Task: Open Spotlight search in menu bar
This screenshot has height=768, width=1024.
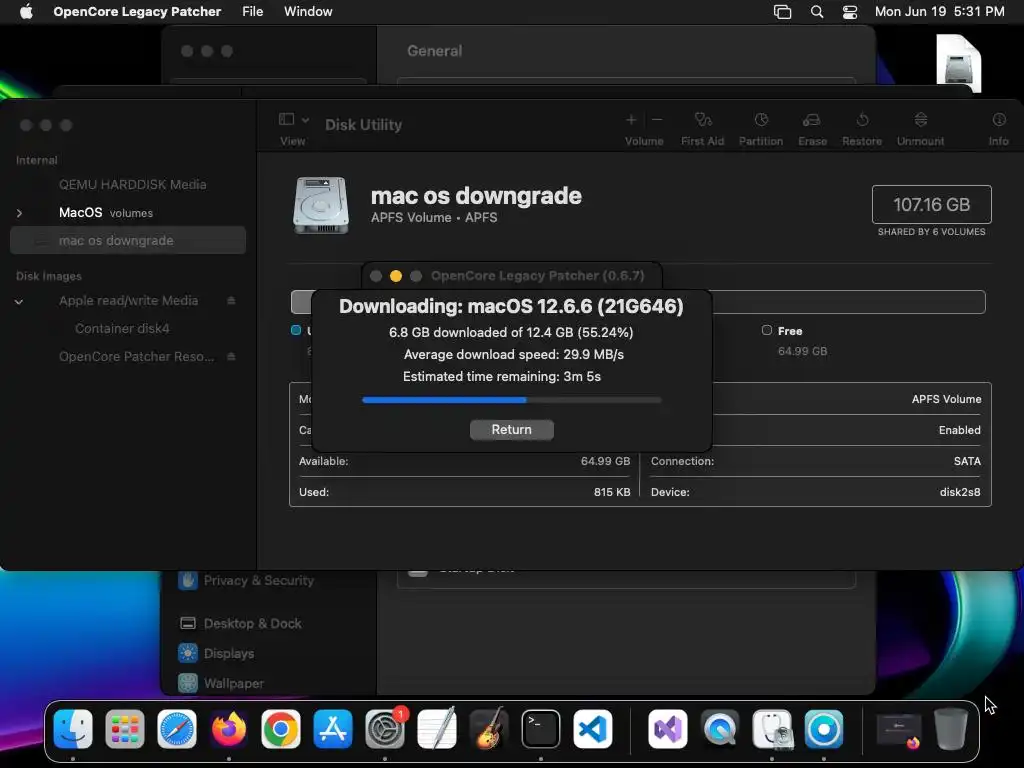Action: (x=816, y=12)
